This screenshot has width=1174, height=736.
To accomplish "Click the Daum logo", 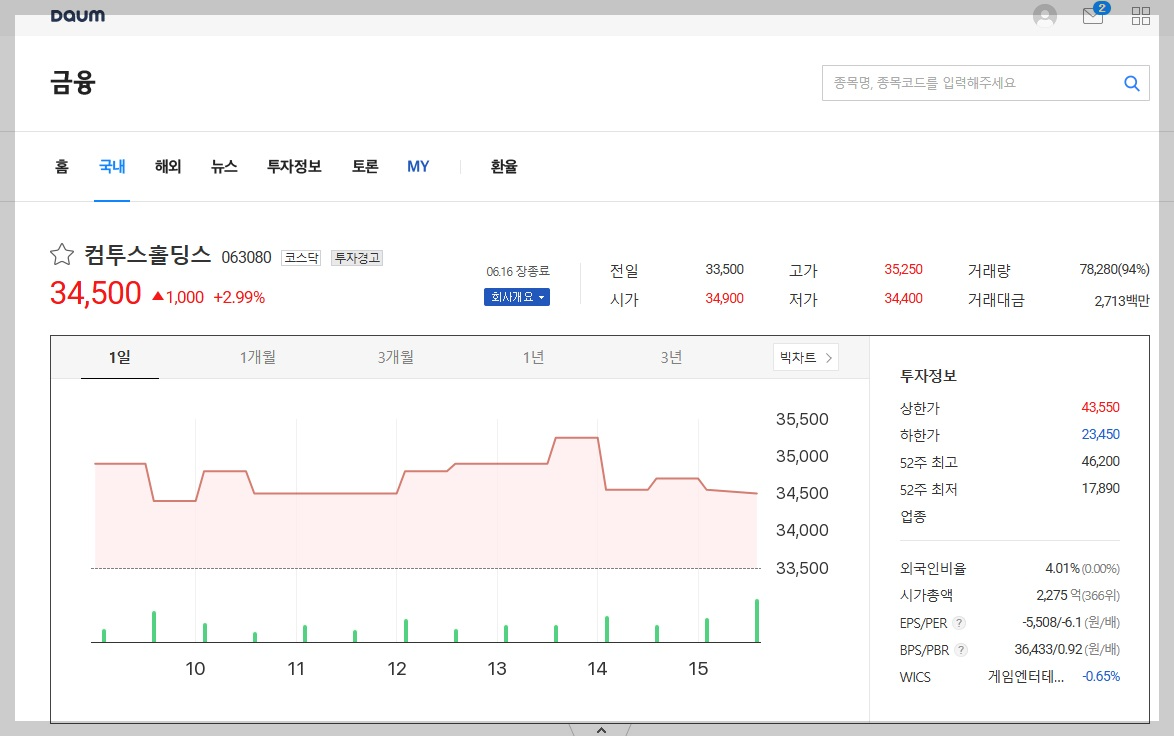I will (78, 14).
